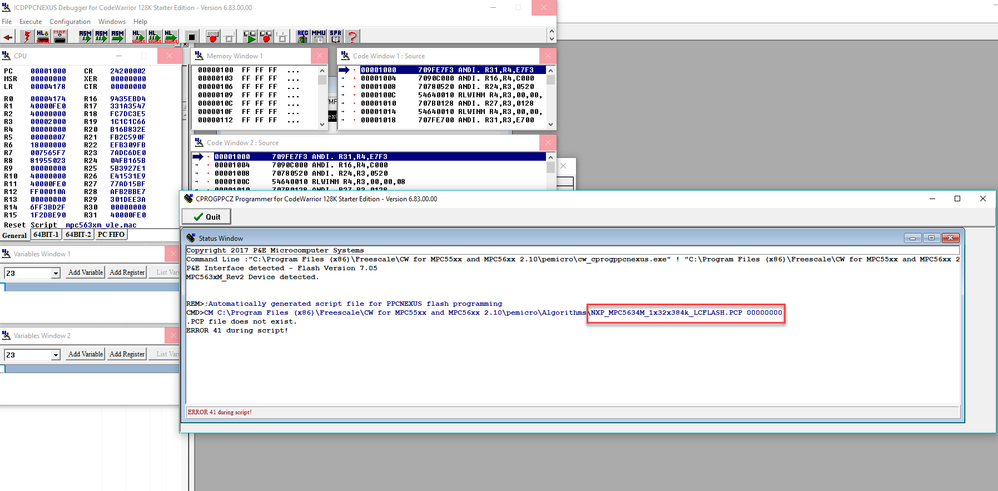The height and width of the screenshot is (491, 998).
Task: Click the black square stop icon
Action: pos(192,37)
